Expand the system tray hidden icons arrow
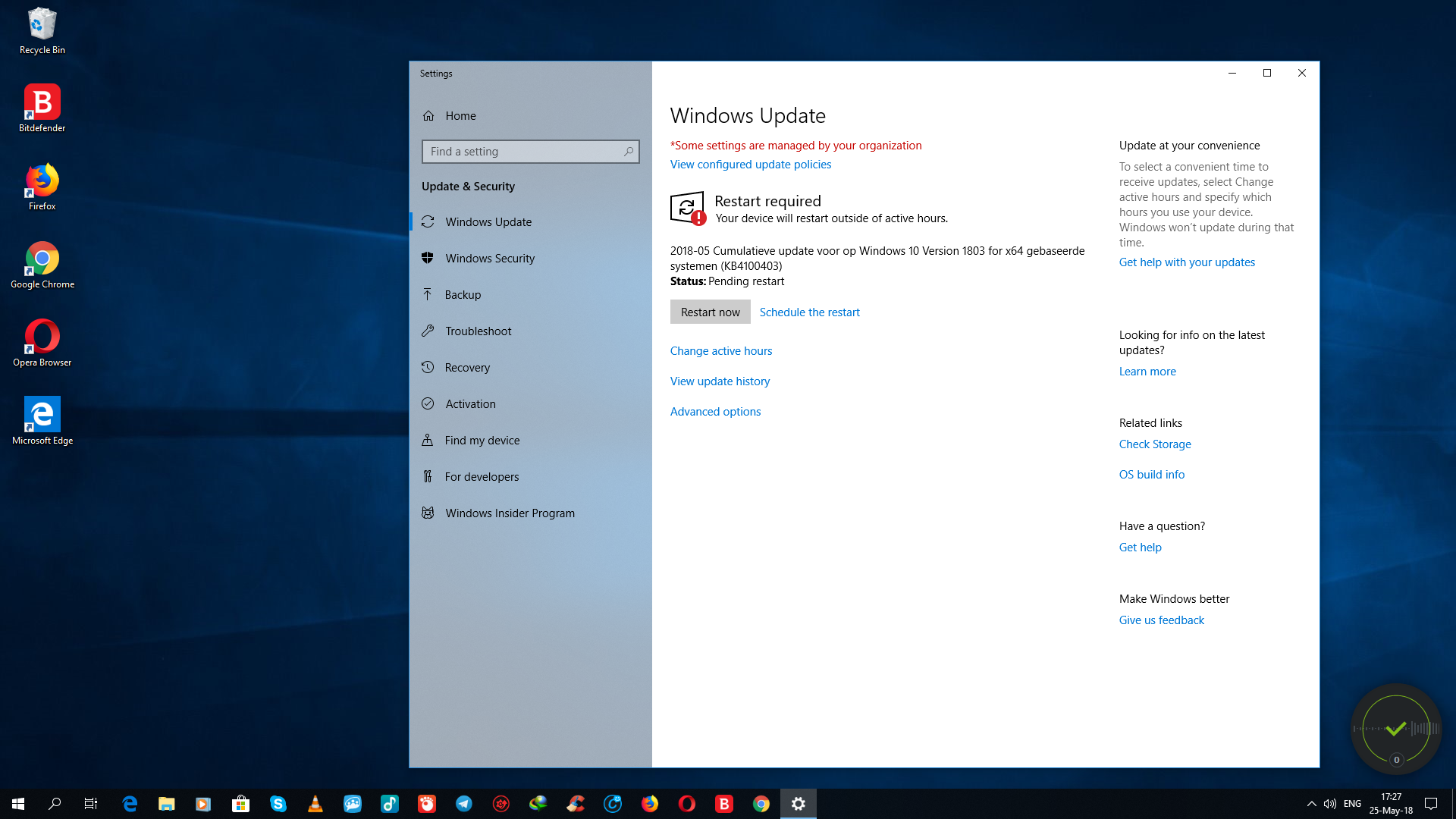This screenshot has height=819, width=1456. click(1311, 804)
